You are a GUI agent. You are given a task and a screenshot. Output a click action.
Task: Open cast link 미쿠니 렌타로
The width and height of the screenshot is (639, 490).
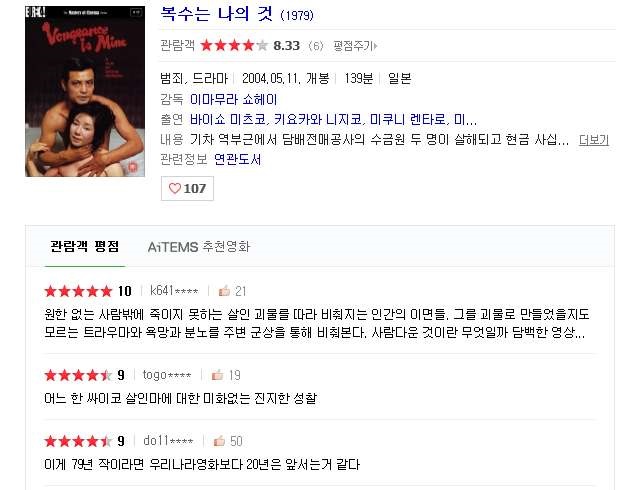tap(408, 119)
